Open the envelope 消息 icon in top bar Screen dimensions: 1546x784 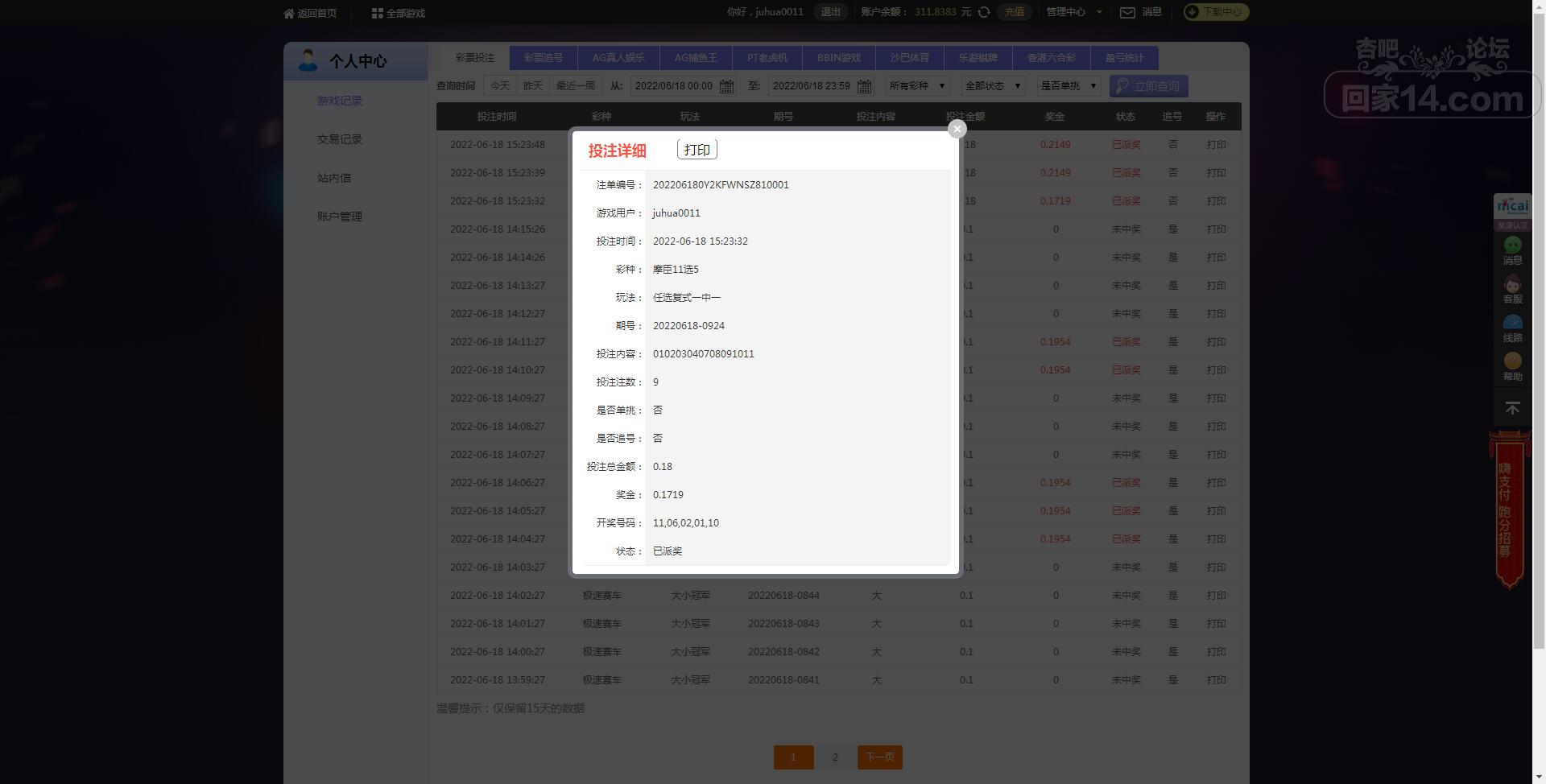click(1128, 12)
